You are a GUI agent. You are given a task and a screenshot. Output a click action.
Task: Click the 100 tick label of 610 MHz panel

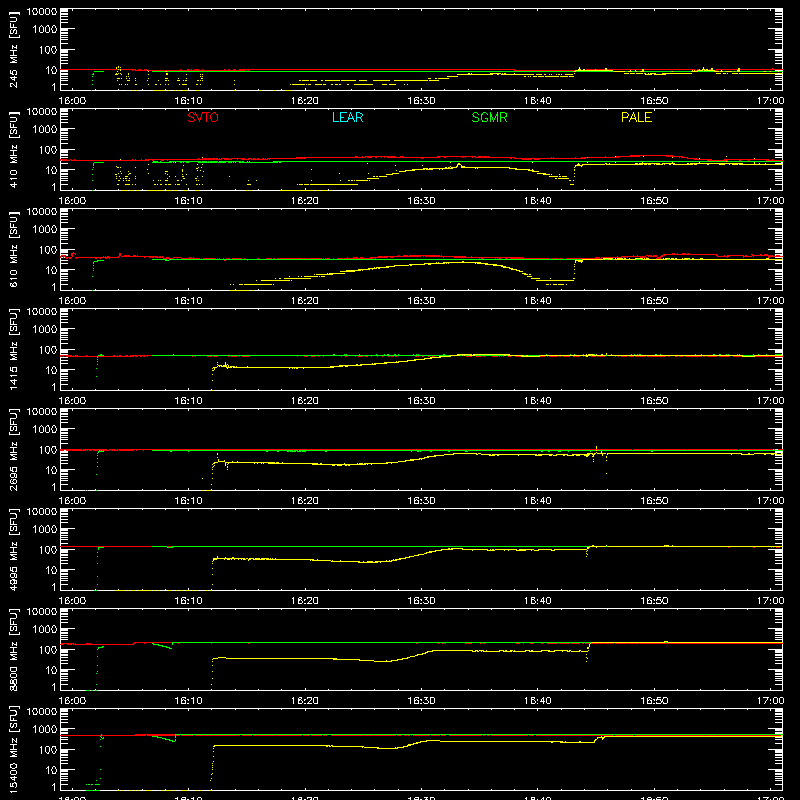(x=48, y=249)
